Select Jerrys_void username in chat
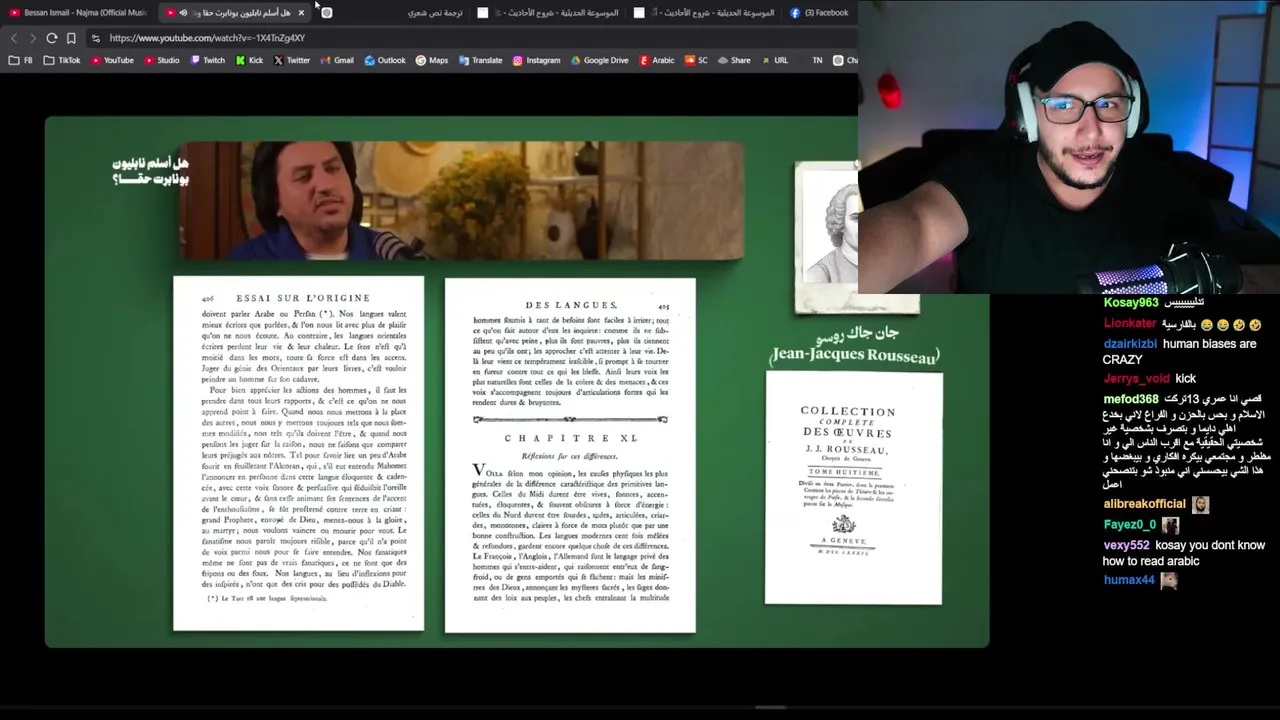Image resolution: width=1280 pixels, height=720 pixels. (1137, 379)
